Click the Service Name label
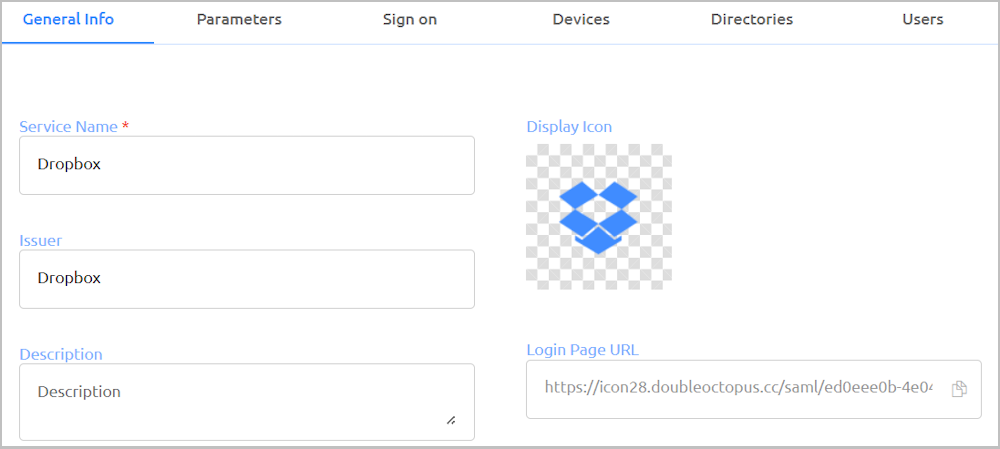This screenshot has height=449, width=1000. [x=69, y=126]
